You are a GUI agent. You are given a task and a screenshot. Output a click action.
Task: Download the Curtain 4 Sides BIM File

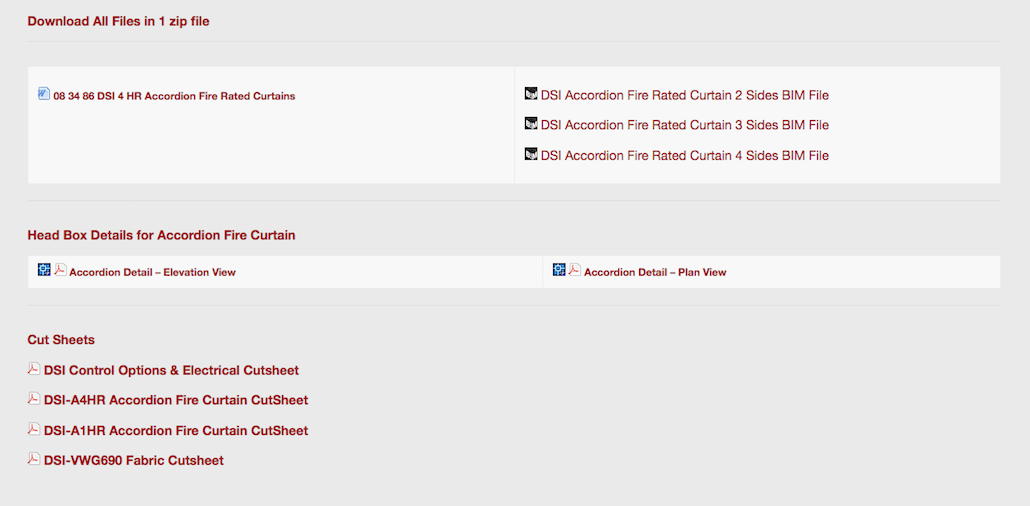pos(684,156)
